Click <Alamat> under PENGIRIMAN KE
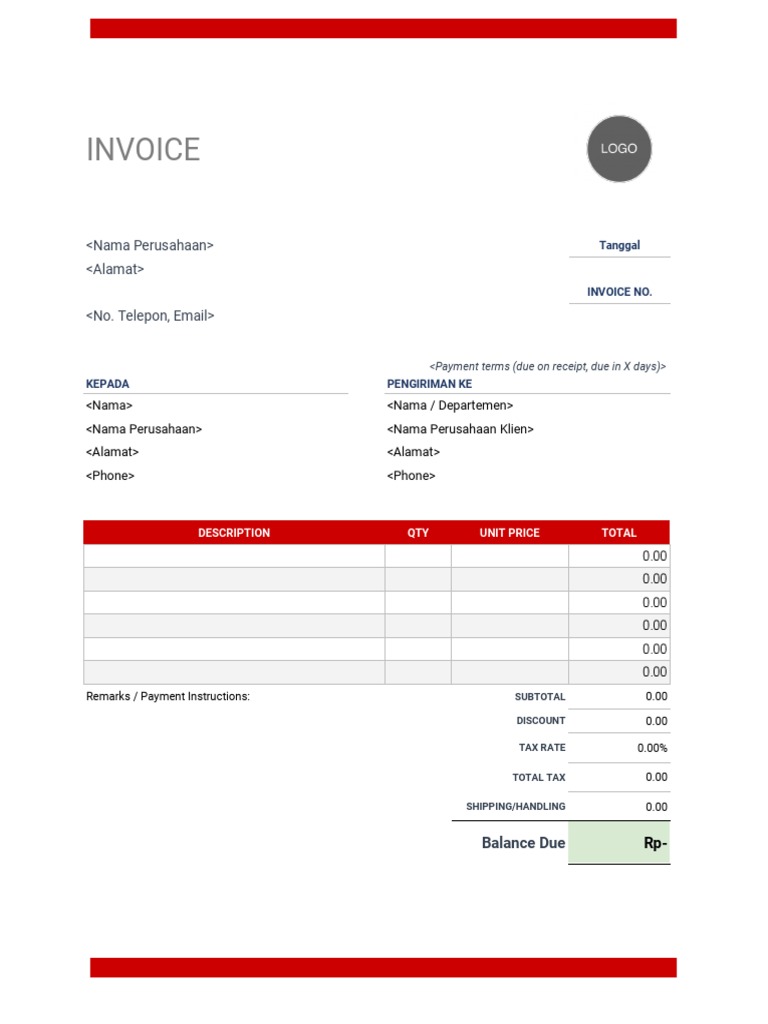This screenshot has width=768, height=1024. (x=413, y=452)
